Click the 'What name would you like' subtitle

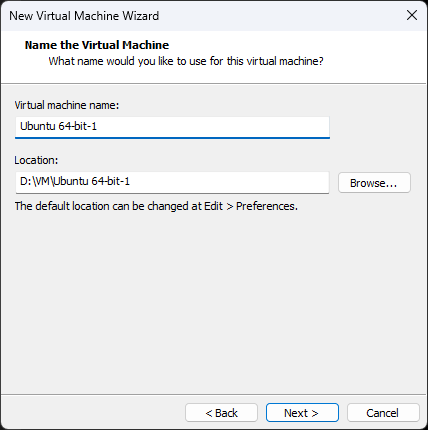(186, 61)
